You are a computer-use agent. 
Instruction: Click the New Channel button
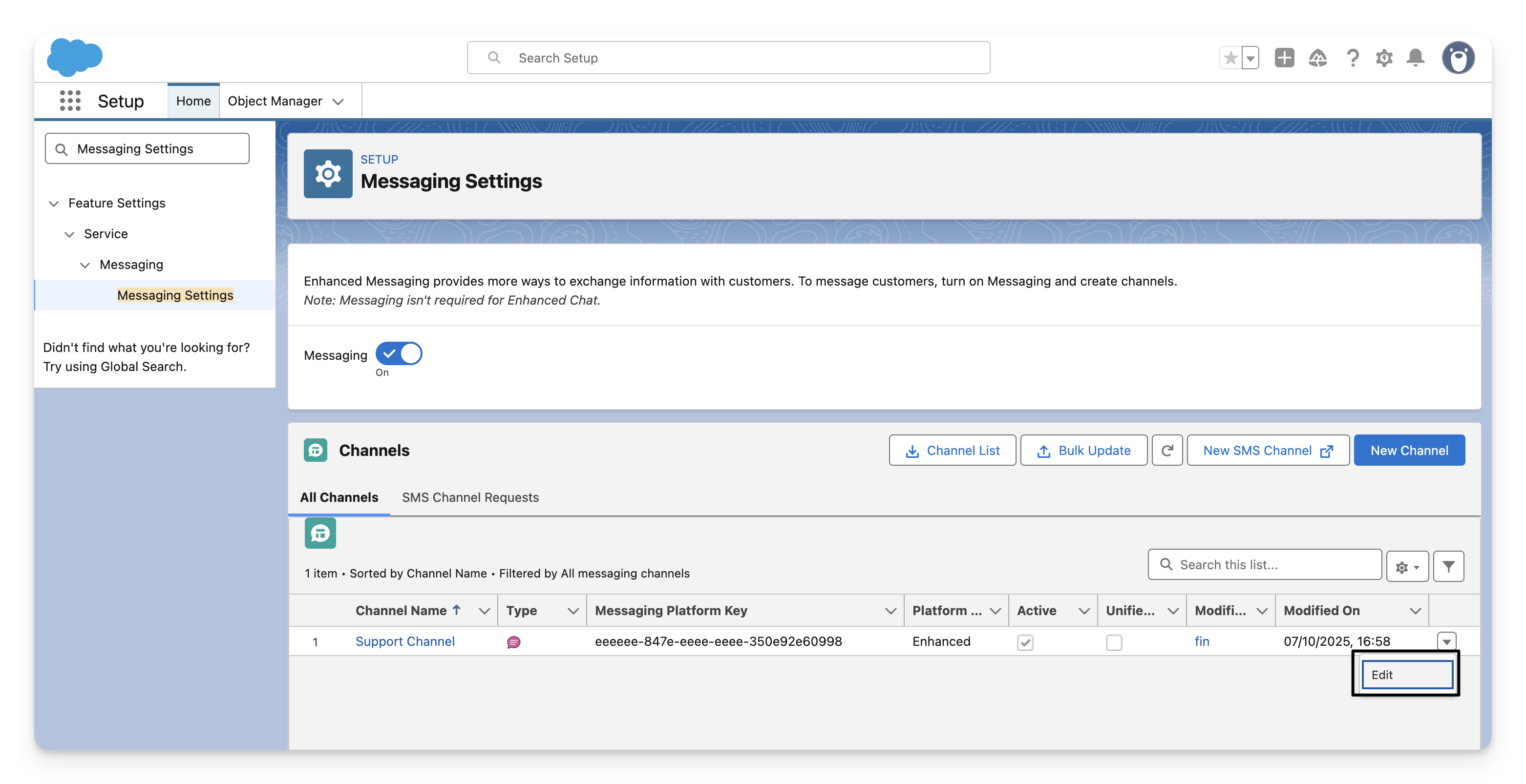(1409, 451)
